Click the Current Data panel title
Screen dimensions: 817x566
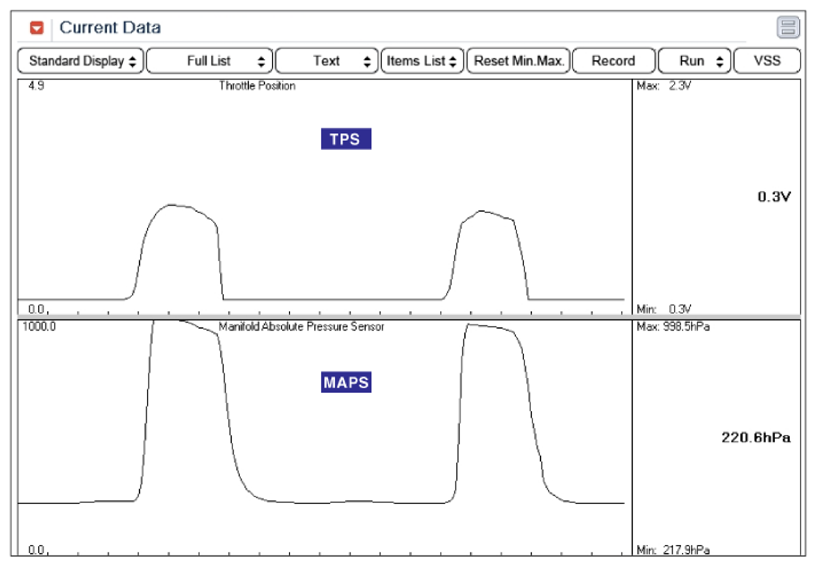pyautogui.click(x=109, y=28)
